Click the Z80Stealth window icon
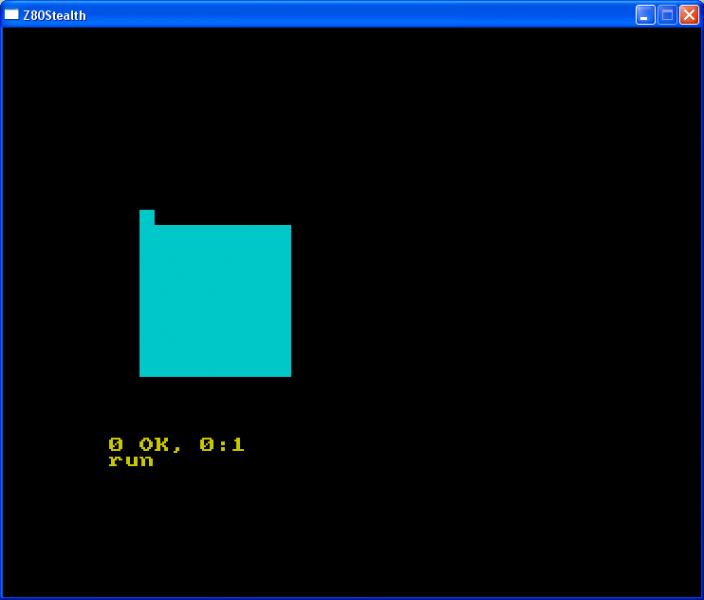Screen dimensions: 704x600 tap(12, 15)
